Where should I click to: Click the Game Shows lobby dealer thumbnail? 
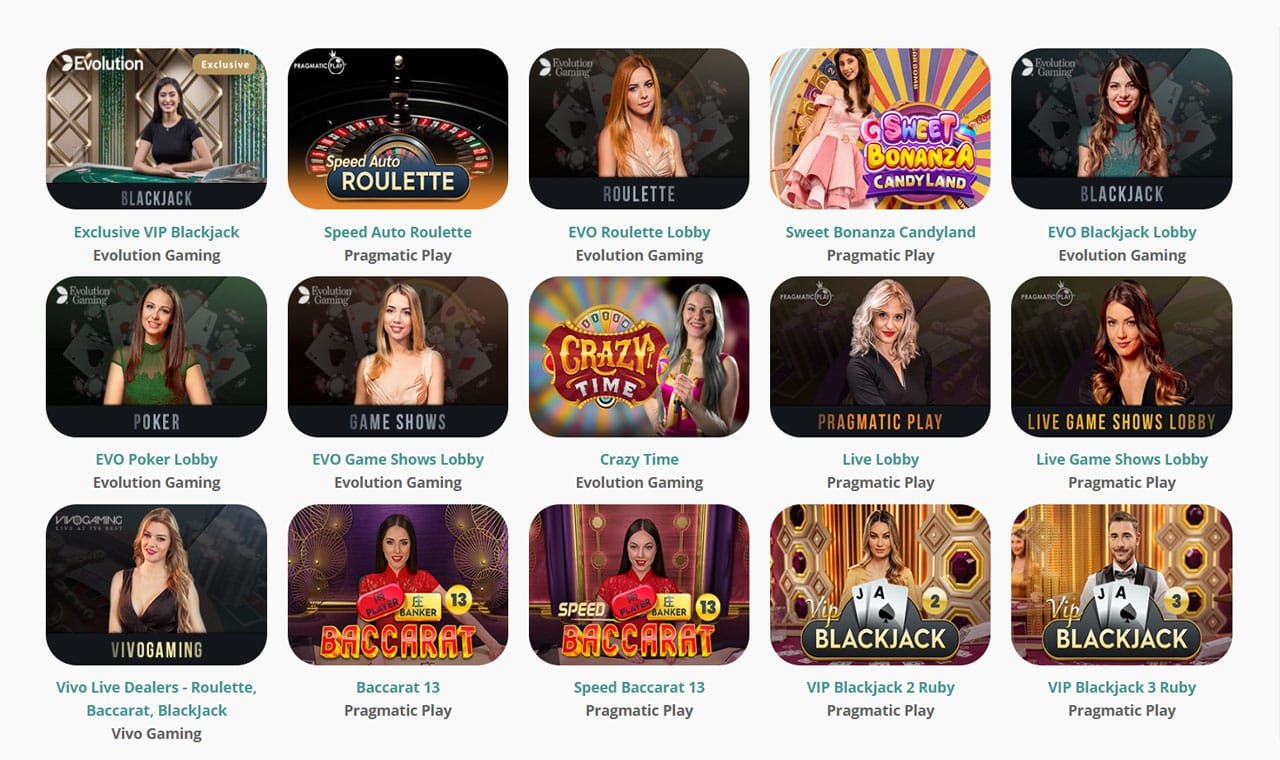(x=398, y=357)
